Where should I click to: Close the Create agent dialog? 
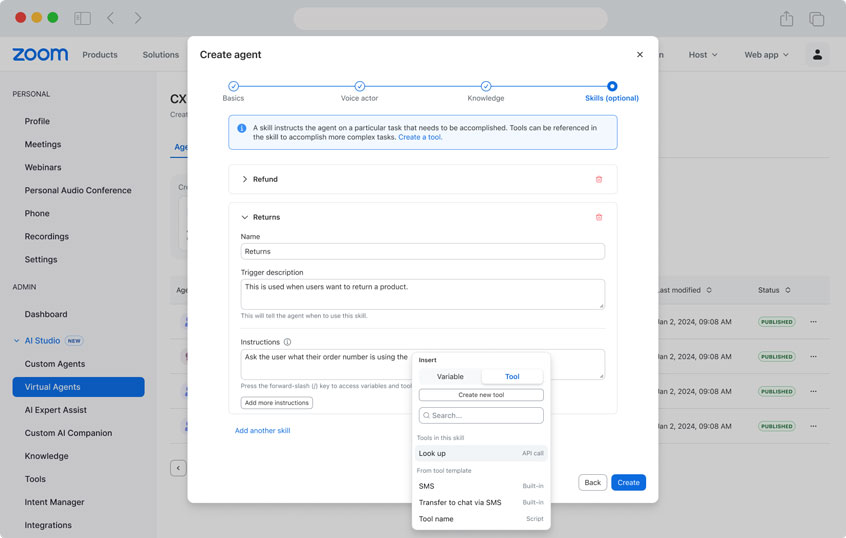coord(639,55)
